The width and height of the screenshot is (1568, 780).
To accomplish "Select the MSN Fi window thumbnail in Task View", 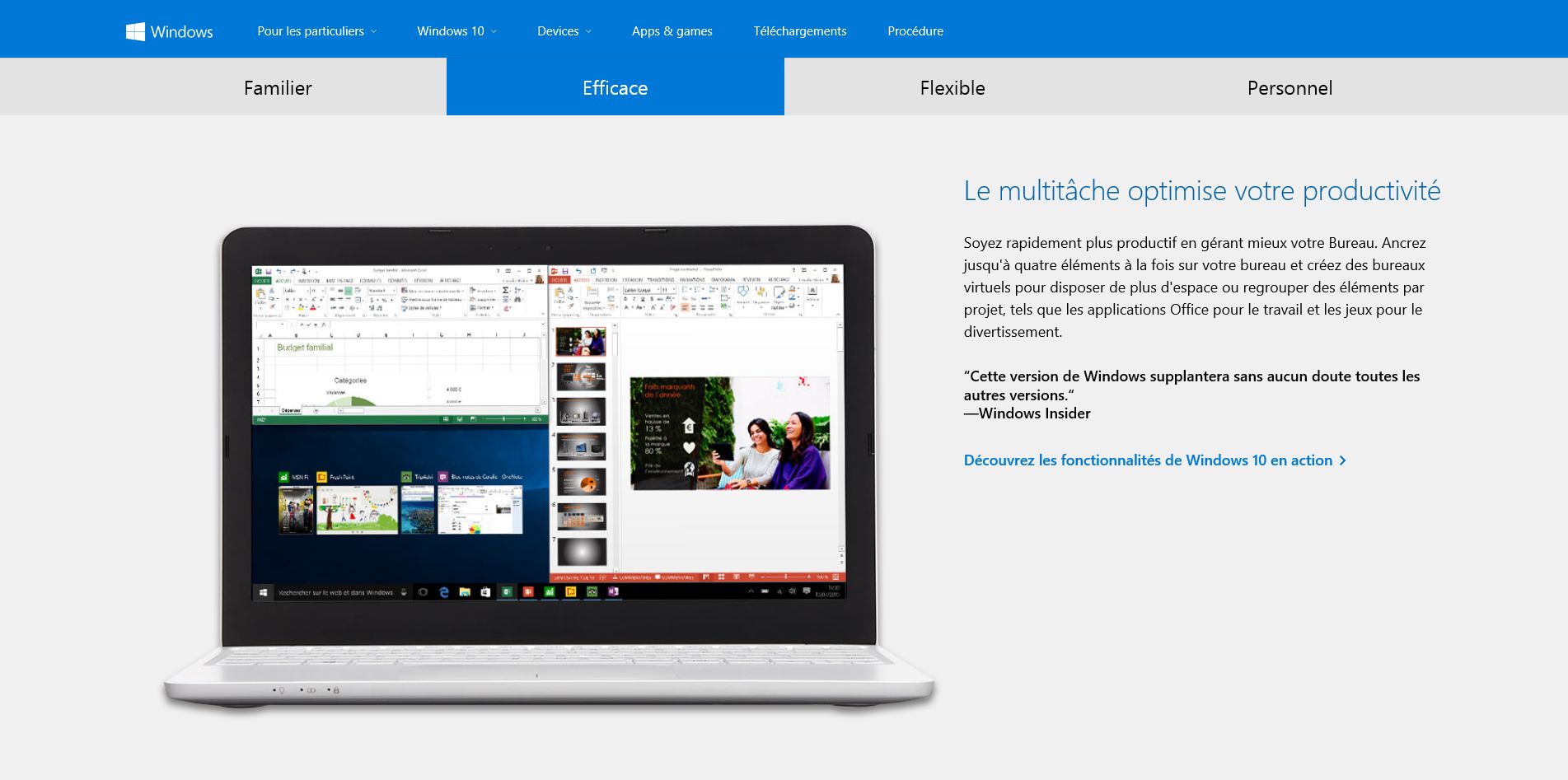I will [x=297, y=510].
